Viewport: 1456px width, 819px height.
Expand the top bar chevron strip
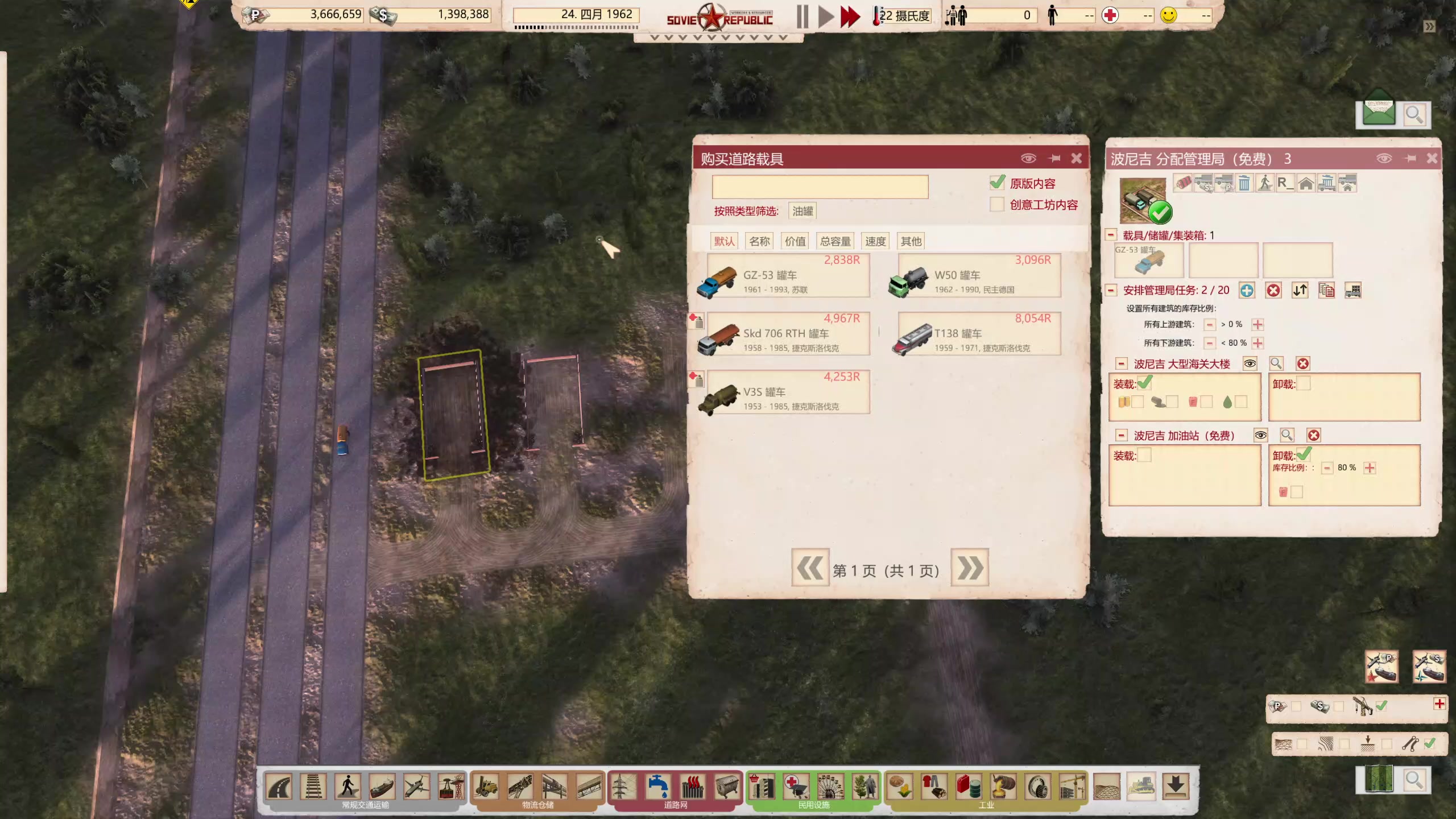click(x=718, y=38)
